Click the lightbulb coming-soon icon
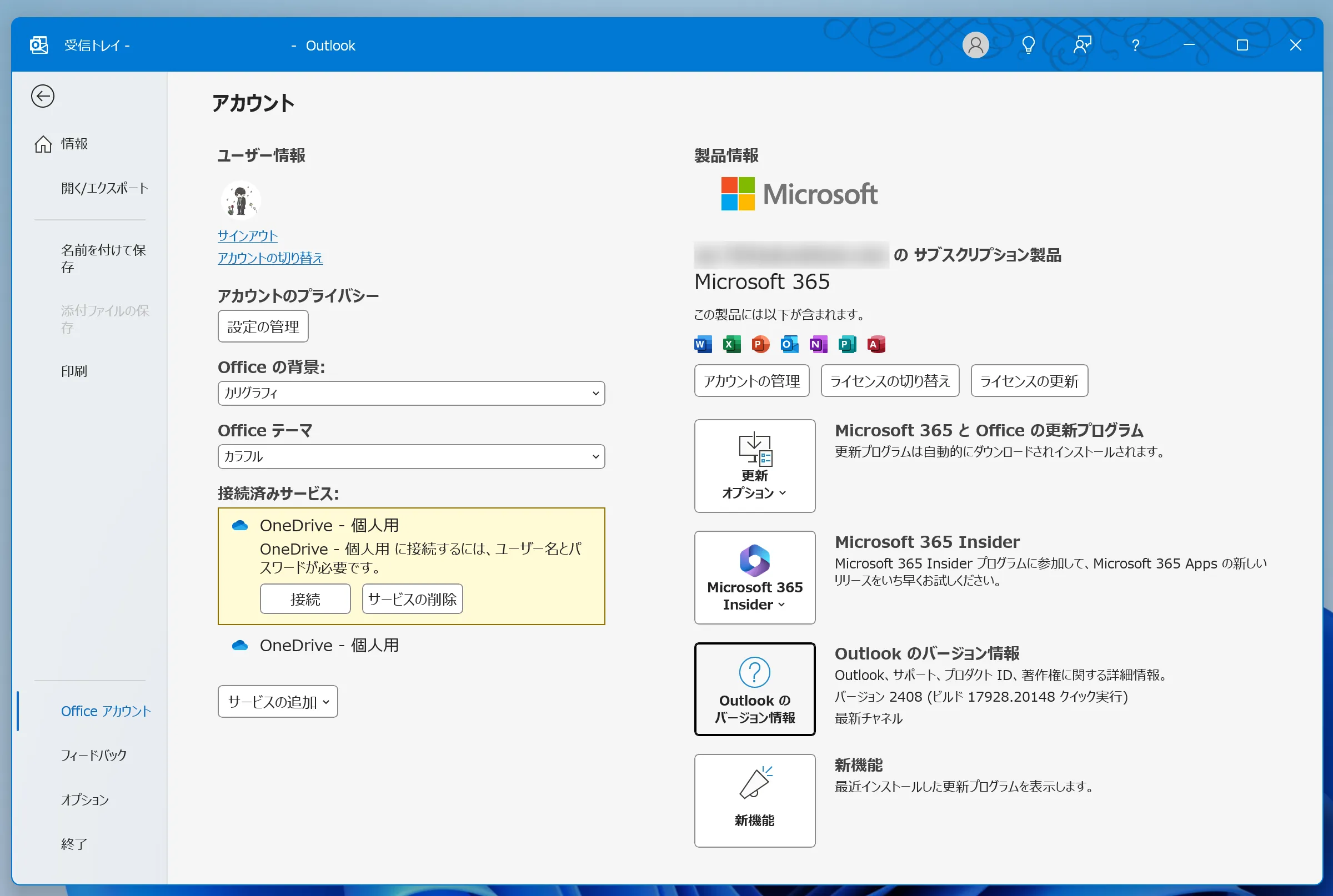This screenshot has width=1333, height=896. tap(1028, 45)
